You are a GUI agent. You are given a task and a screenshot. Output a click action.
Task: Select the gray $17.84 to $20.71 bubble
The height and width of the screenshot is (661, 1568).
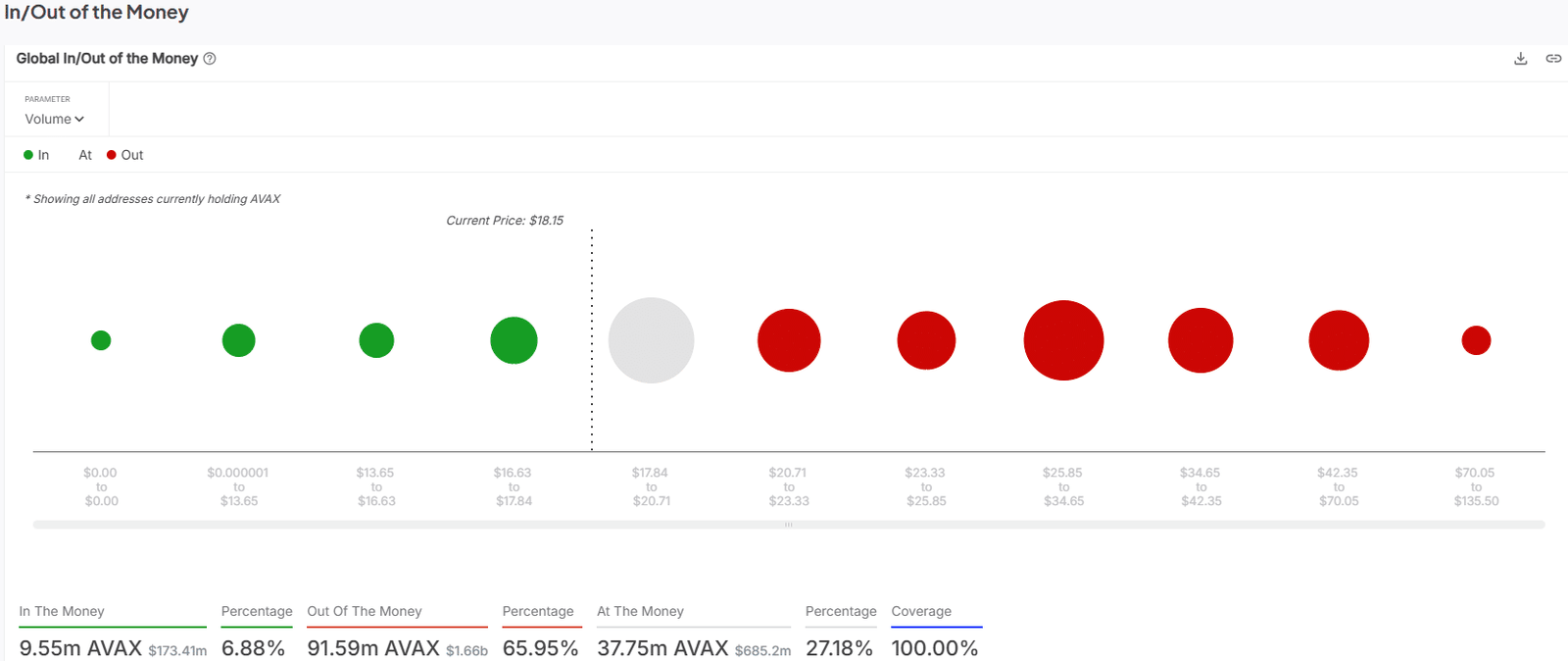(x=652, y=340)
